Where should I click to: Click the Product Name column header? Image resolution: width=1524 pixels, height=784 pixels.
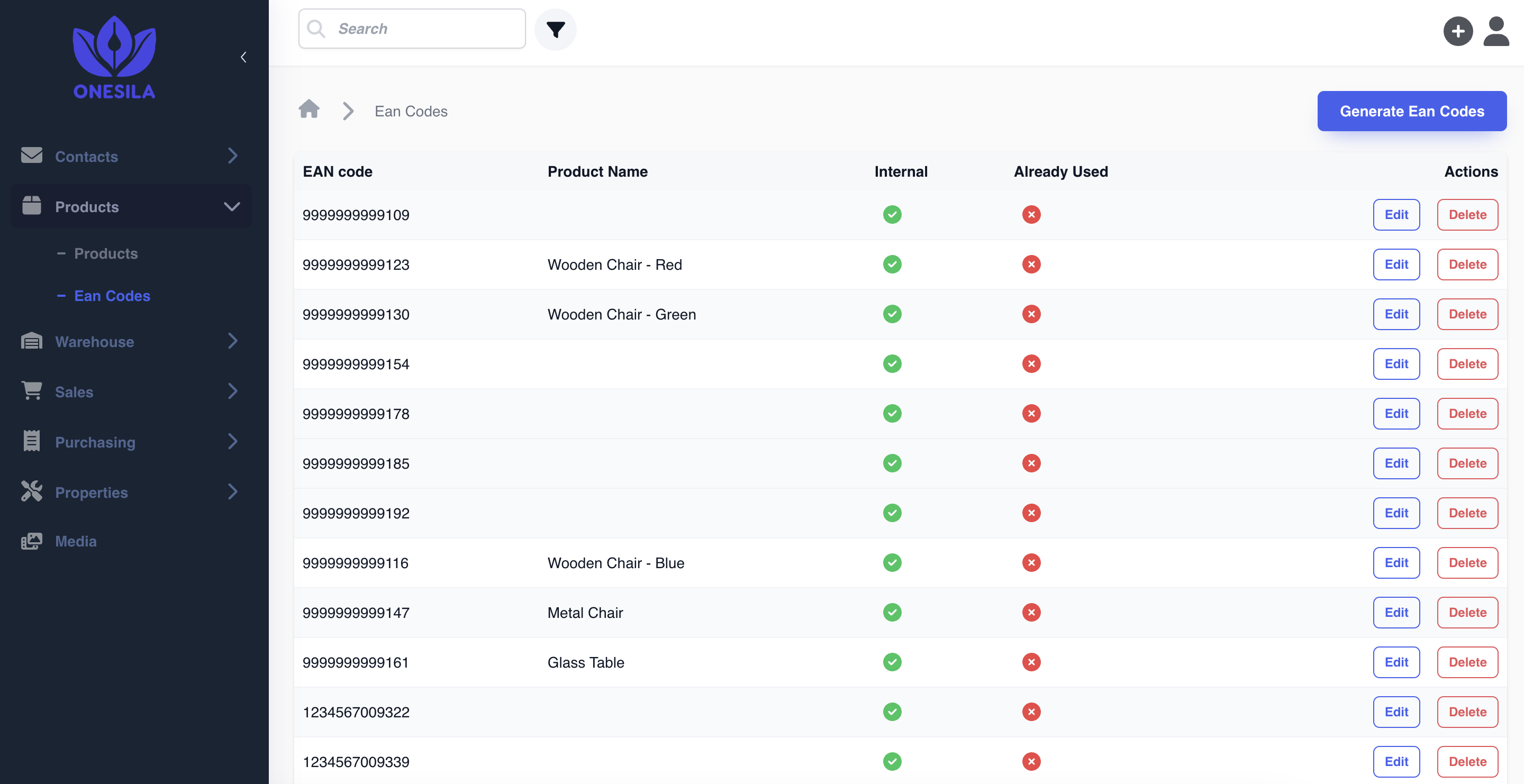click(x=597, y=171)
